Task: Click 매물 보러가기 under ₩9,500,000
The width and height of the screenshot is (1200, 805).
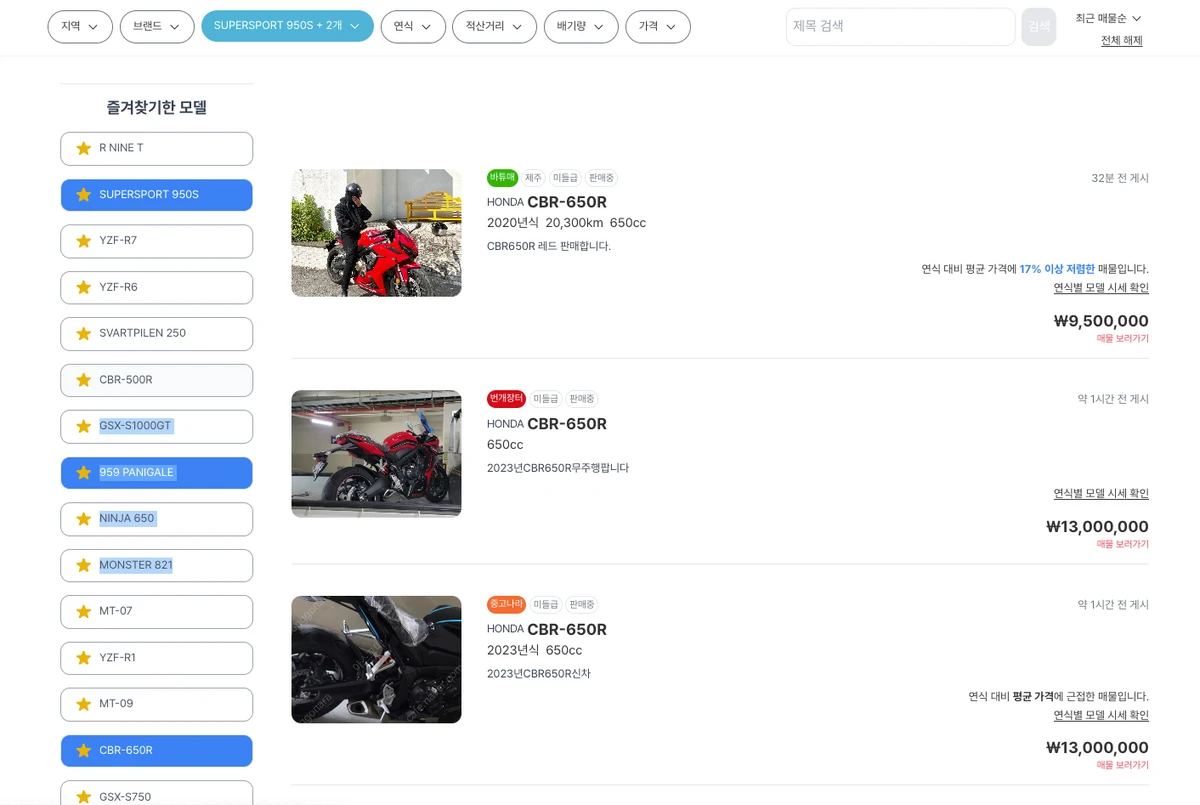Action: point(1122,339)
